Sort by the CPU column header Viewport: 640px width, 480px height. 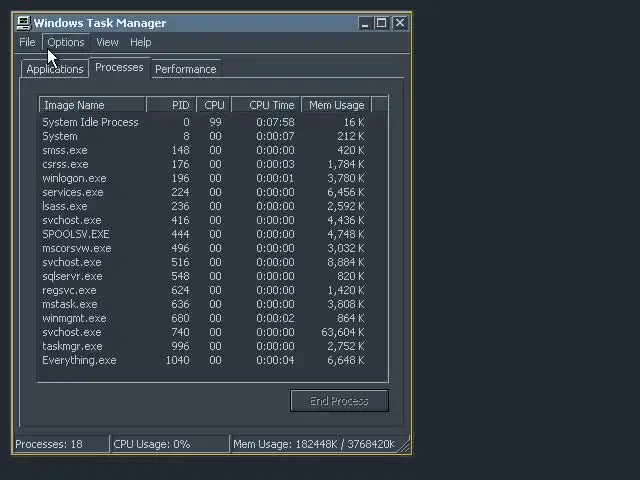tap(214, 105)
